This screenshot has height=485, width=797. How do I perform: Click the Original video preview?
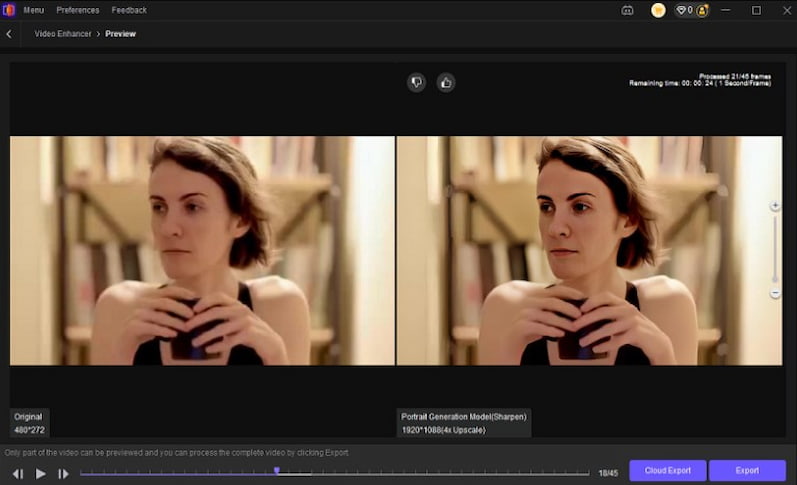(202, 251)
